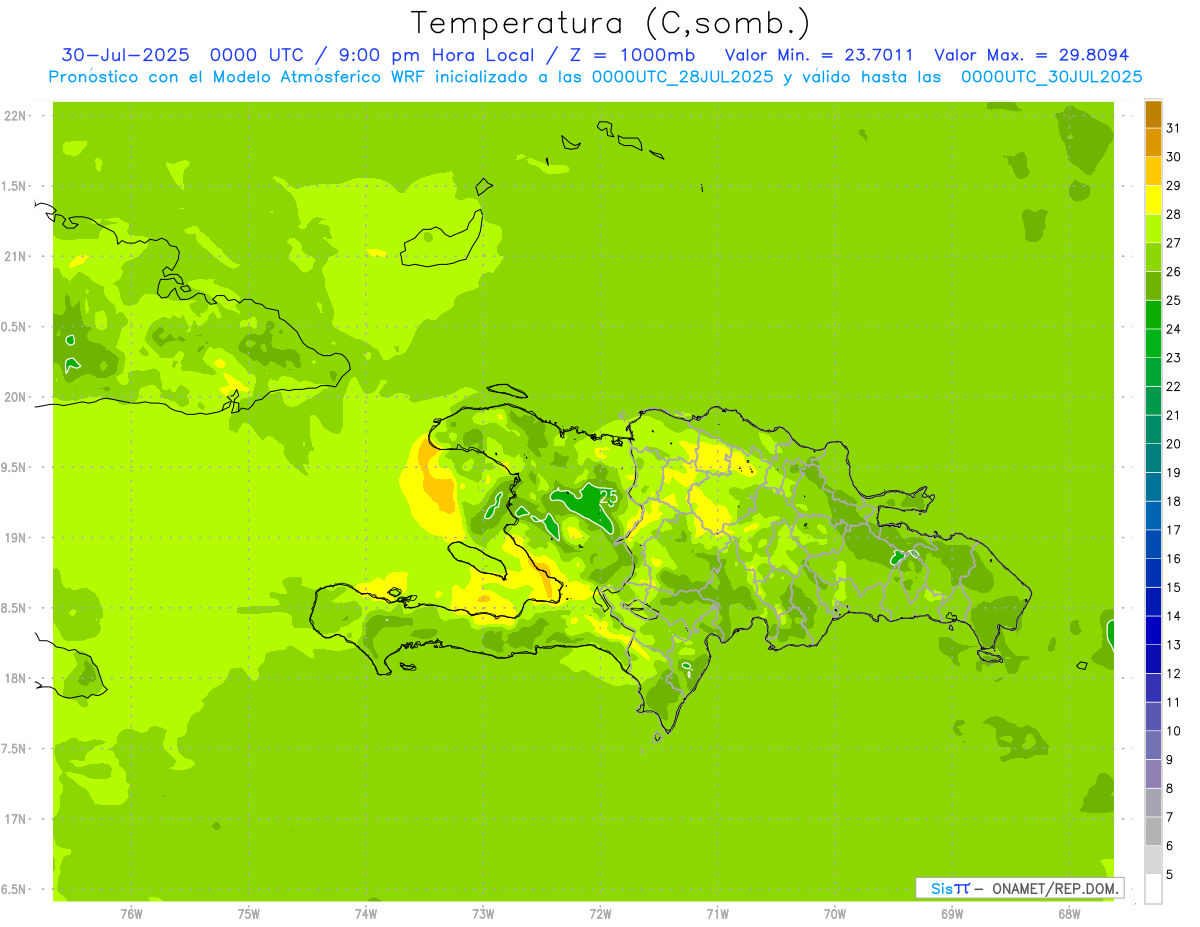Pick white legend swatch below 5

pos(1153,889)
